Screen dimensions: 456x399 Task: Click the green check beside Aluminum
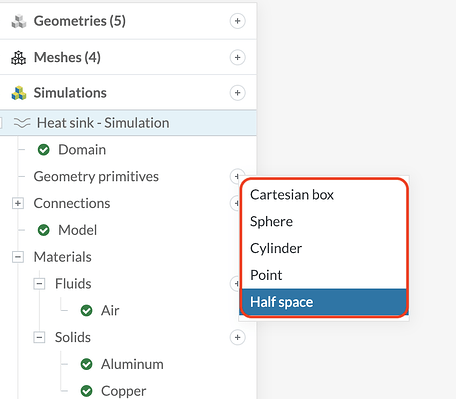click(87, 364)
